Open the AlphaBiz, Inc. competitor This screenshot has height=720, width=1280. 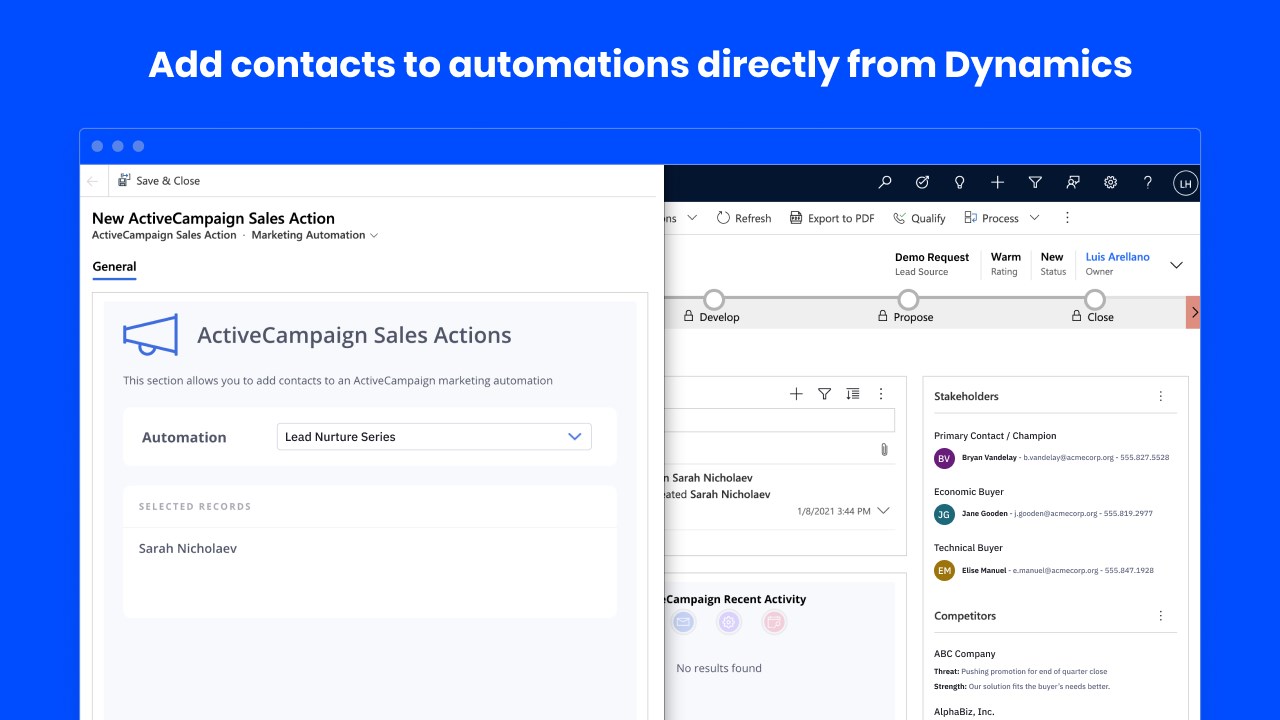click(x=964, y=712)
